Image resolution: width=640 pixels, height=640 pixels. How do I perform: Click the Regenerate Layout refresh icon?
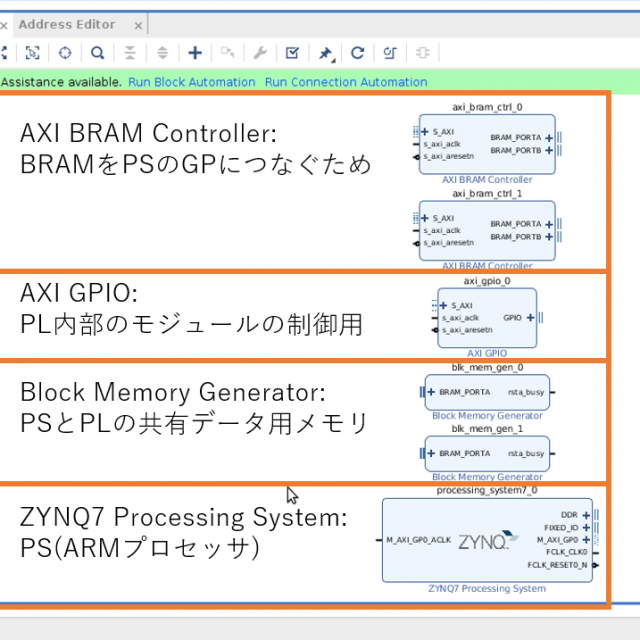pos(357,53)
